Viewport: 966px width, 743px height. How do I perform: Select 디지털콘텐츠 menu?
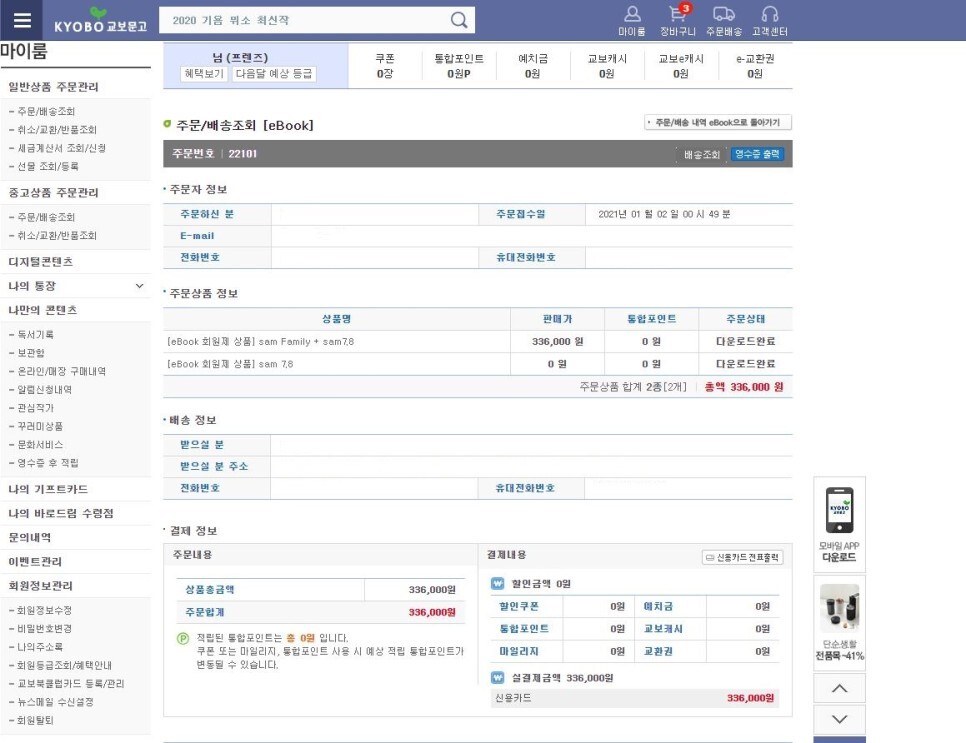pos(41,262)
